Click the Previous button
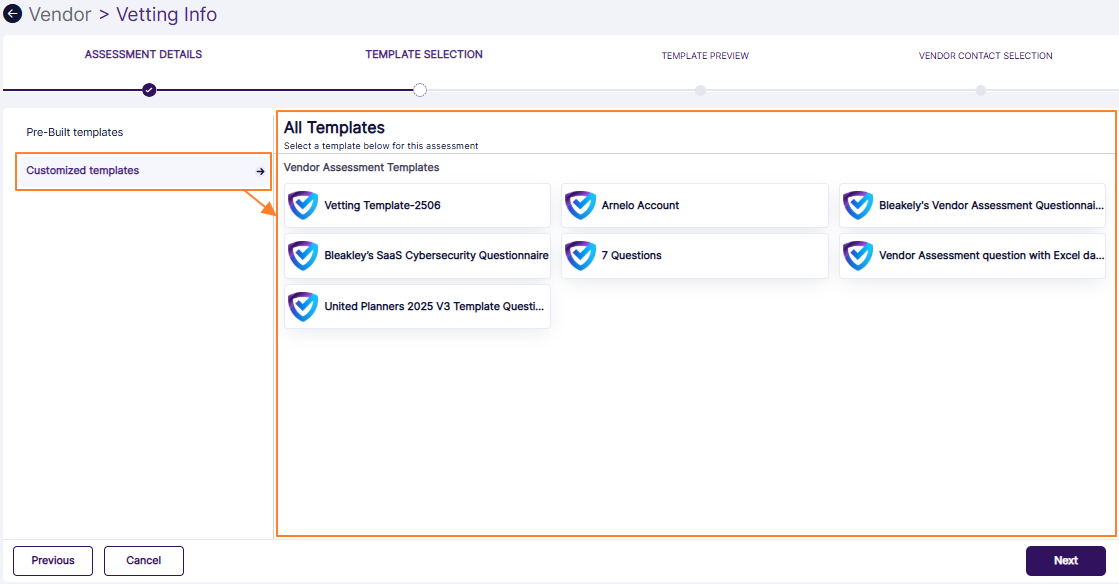The height and width of the screenshot is (584, 1119). tap(53, 561)
